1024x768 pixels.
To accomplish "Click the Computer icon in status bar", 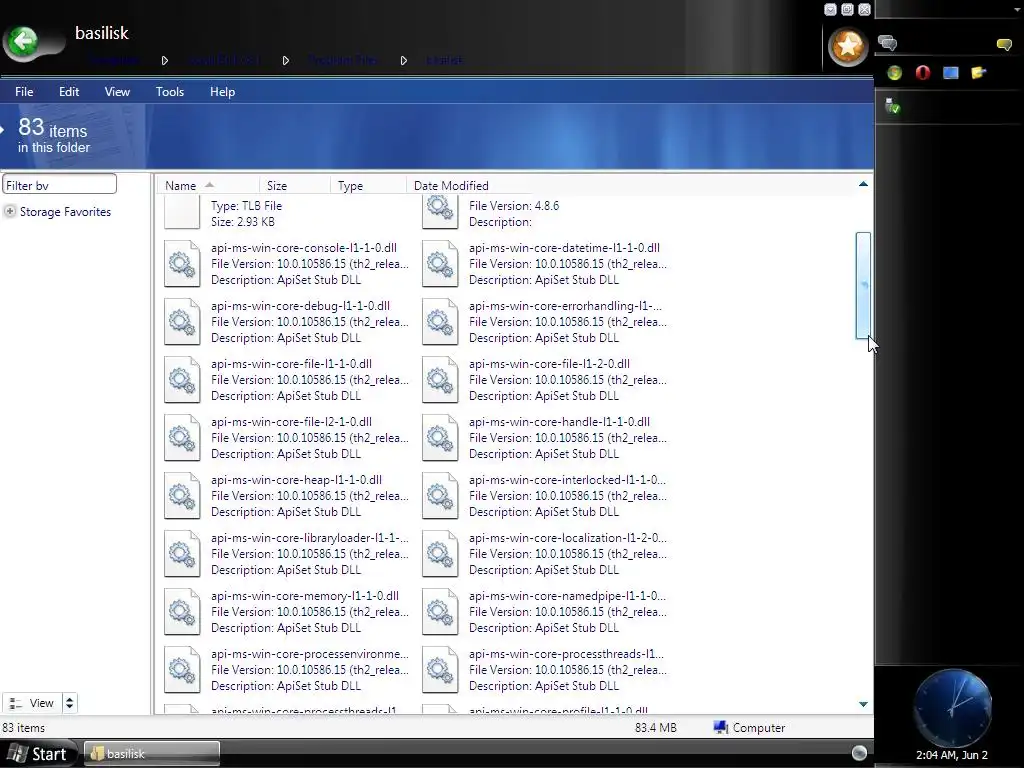I will tap(721, 728).
